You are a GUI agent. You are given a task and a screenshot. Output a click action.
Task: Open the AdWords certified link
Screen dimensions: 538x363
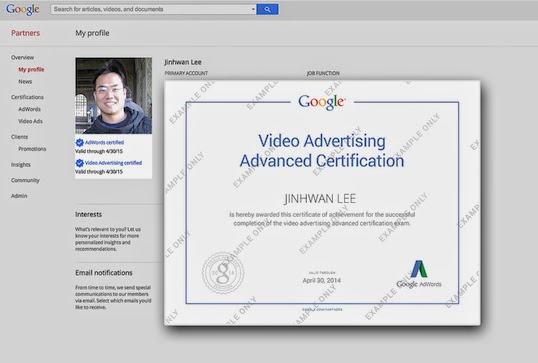tap(104, 142)
